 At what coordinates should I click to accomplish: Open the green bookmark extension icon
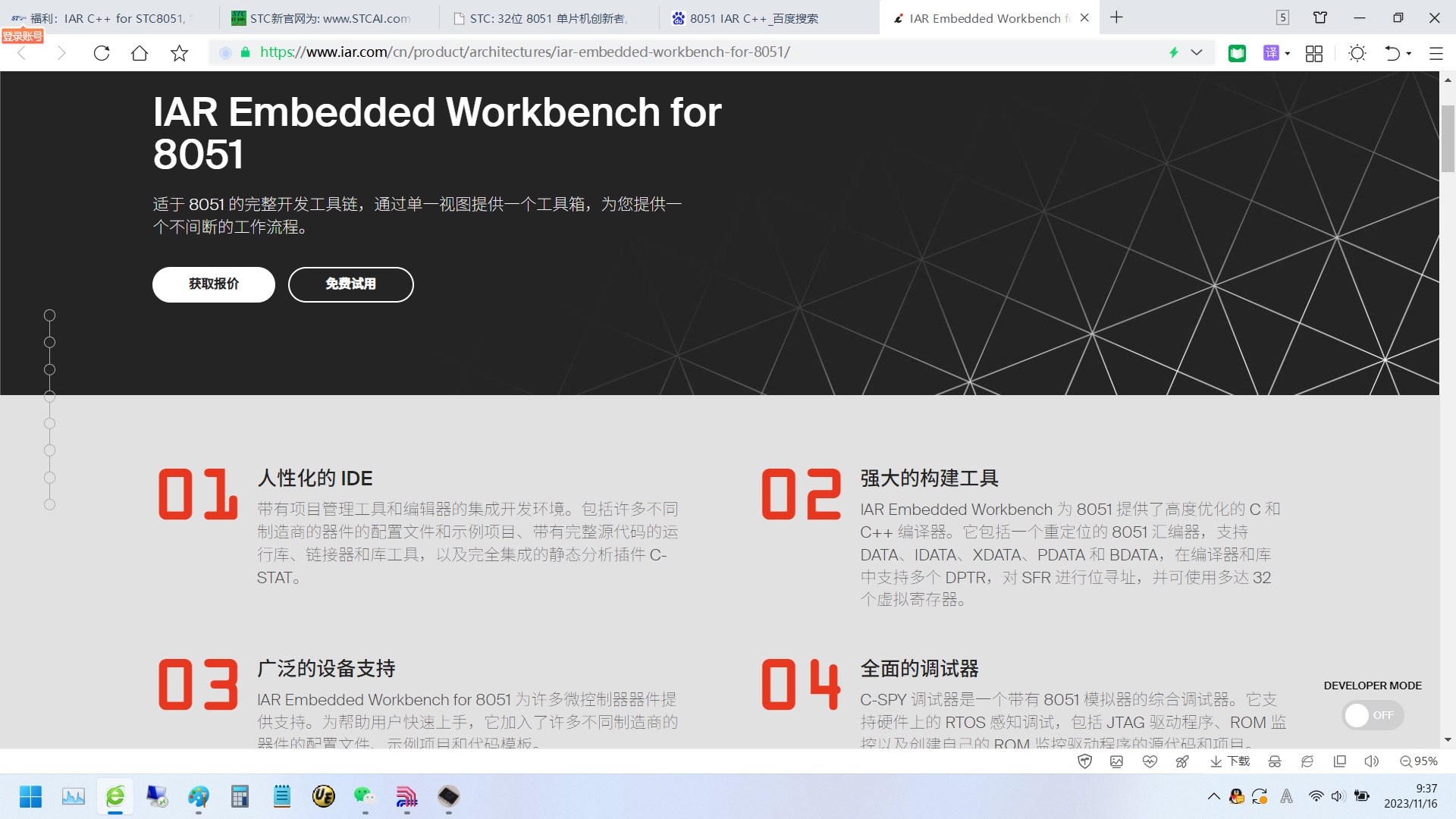pyautogui.click(x=1237, y=53)
